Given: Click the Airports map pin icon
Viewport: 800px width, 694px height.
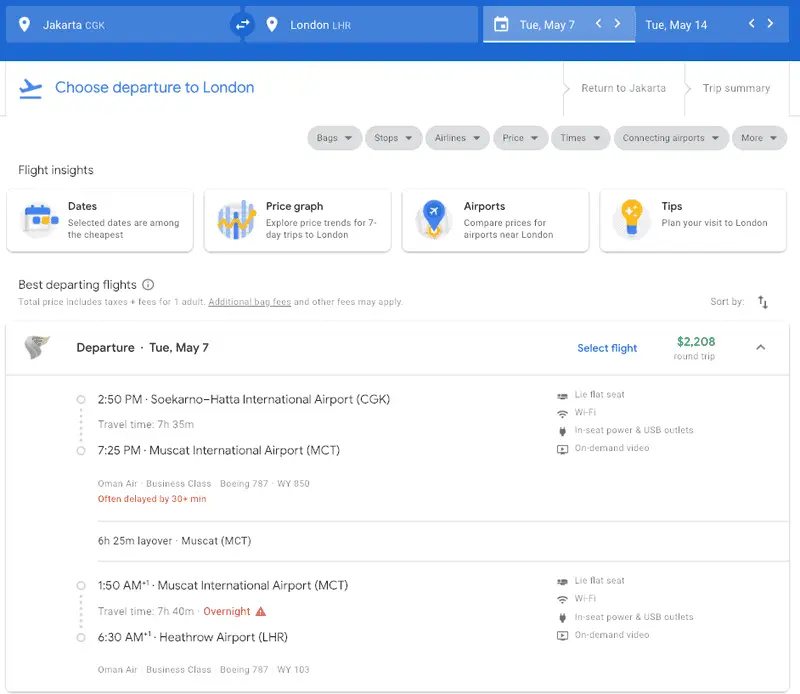Looking at the screenshot, I should (434, 219).
